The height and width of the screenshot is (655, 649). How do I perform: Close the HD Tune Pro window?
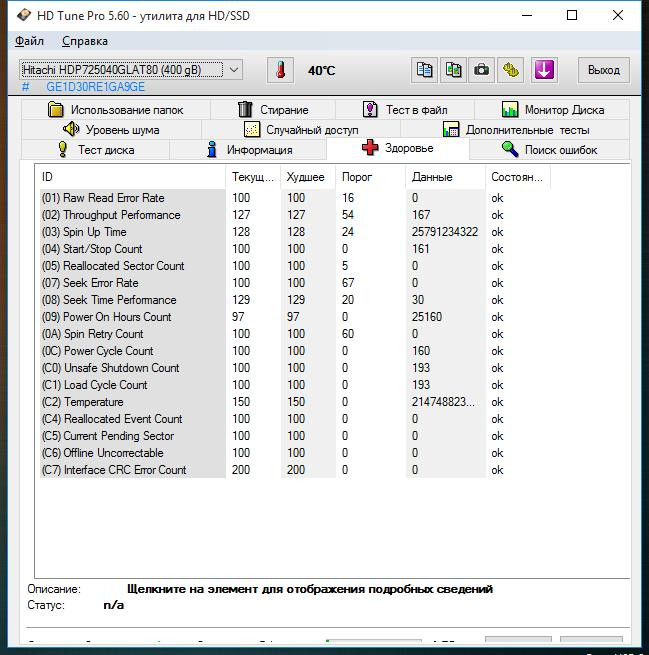618,15
